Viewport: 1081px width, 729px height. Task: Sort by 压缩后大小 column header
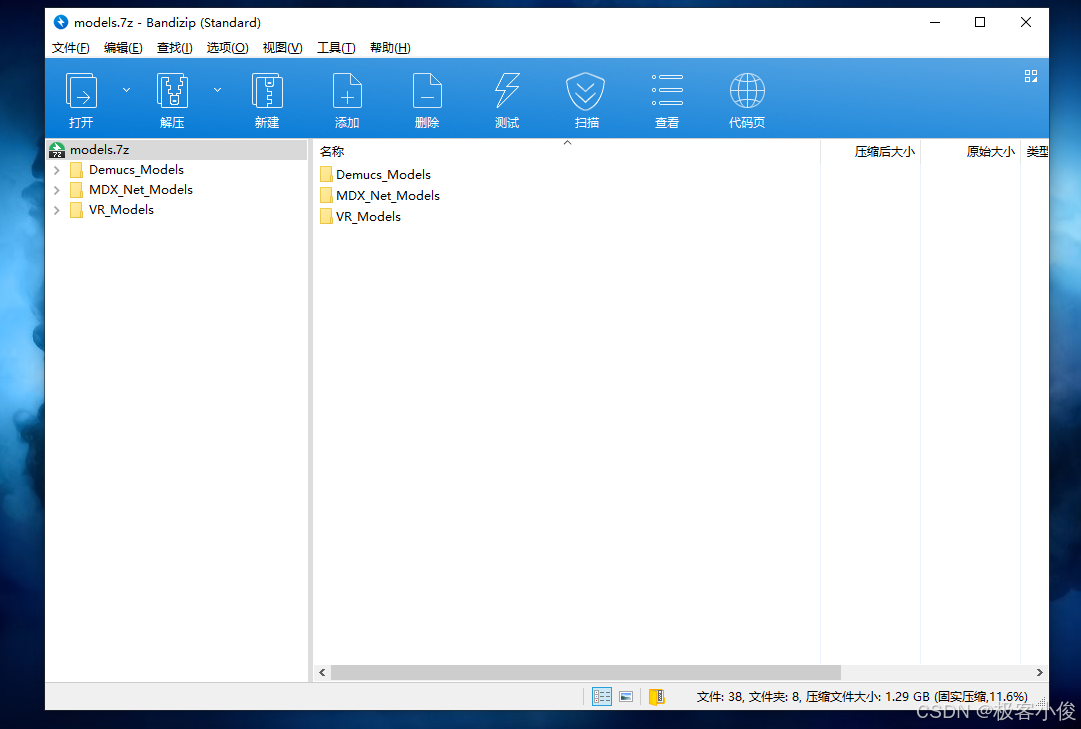[885, 152]
